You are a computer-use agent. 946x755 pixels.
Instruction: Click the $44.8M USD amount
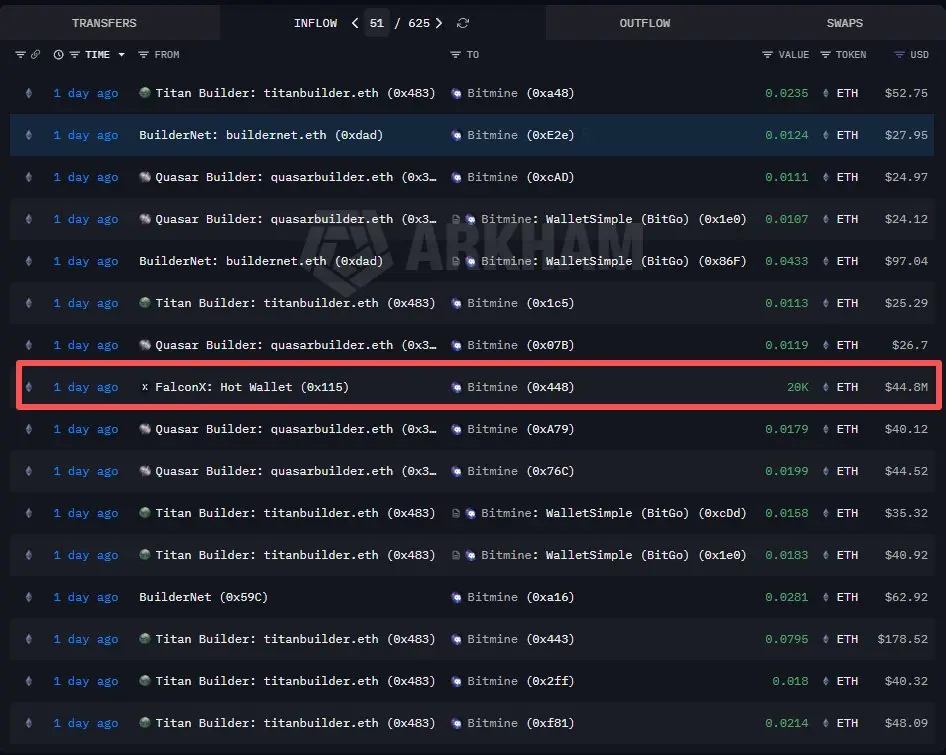pyautogui.click(x=906, y=387)
